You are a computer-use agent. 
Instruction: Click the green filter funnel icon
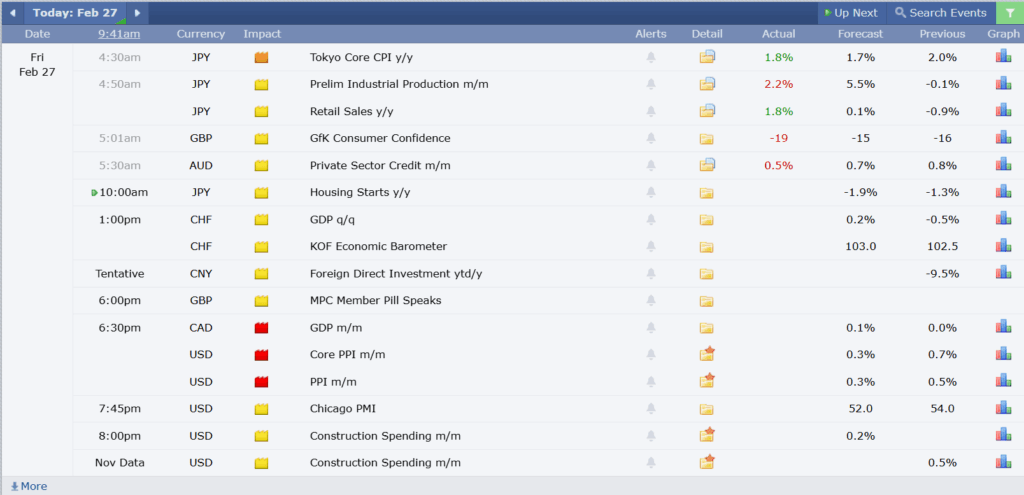(1009, 13)
